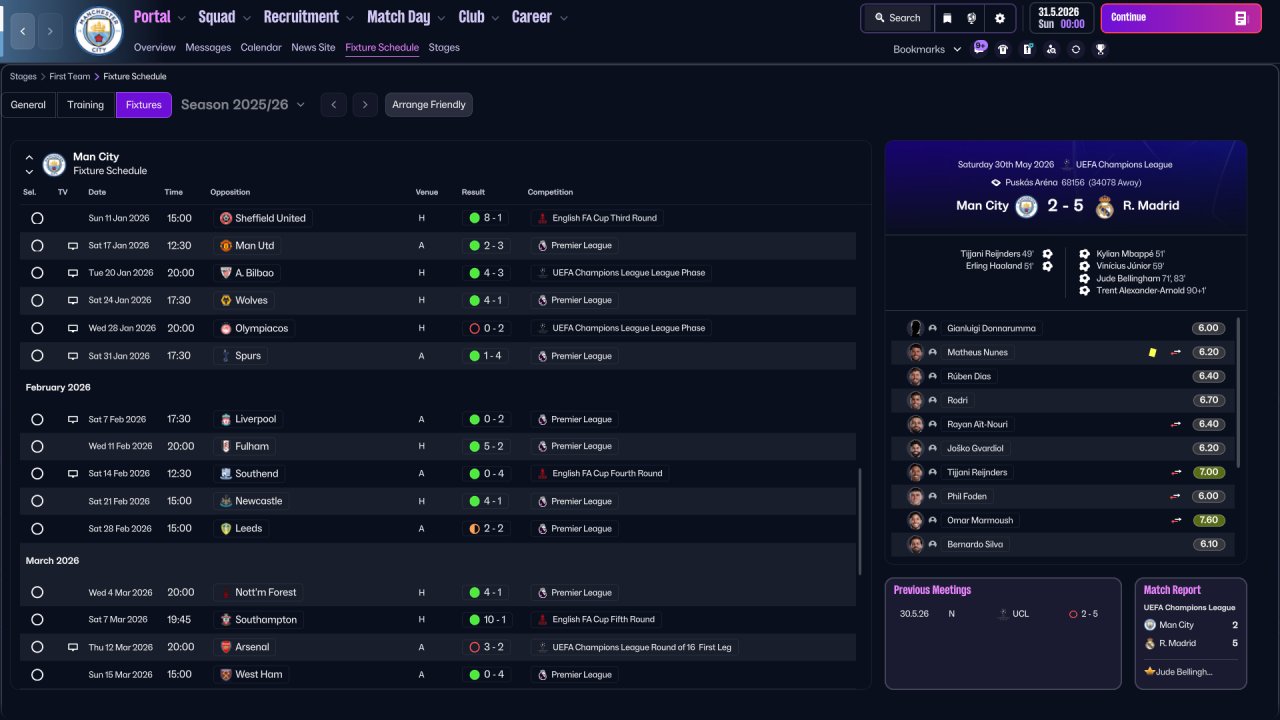Click the 31.5.2026 date and time display
The image size is (1280, 720).
click(1062, 18)
